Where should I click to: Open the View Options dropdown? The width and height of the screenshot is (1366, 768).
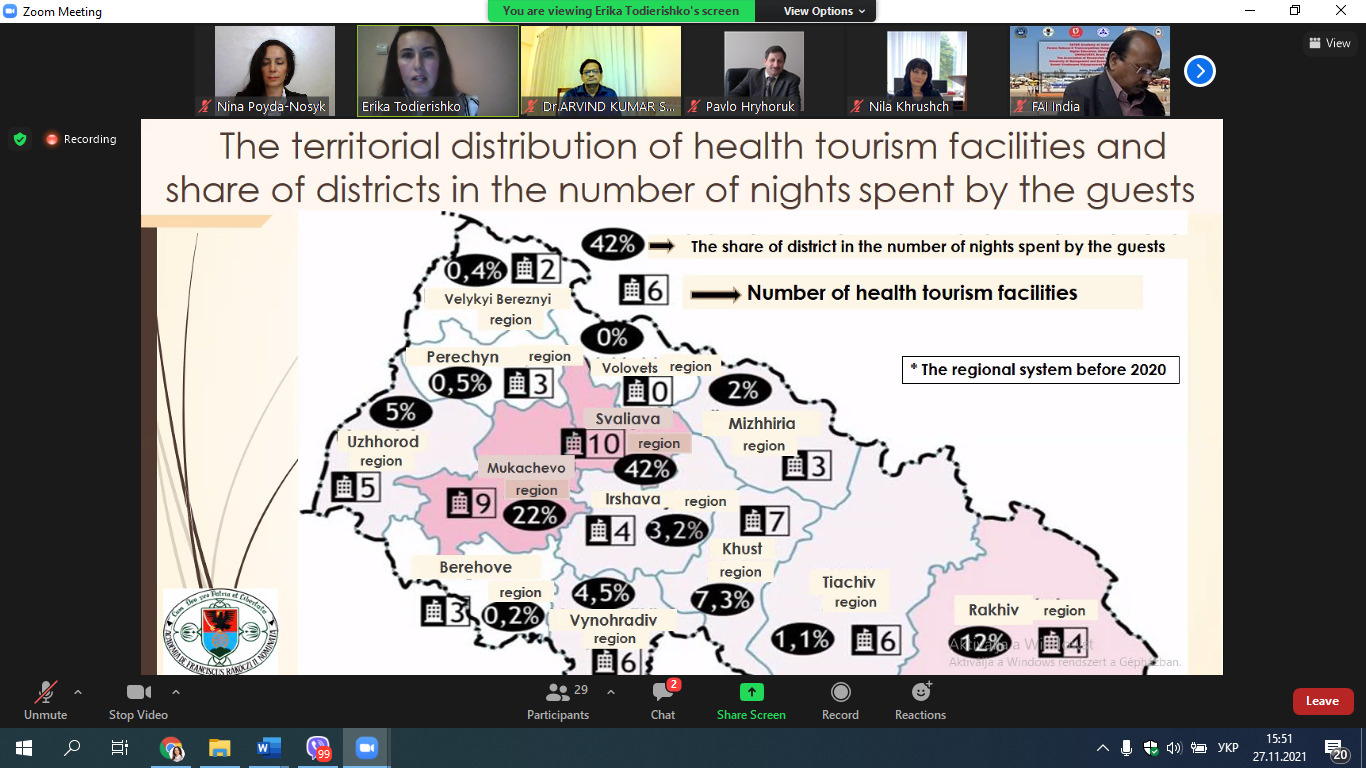point(824,11)
